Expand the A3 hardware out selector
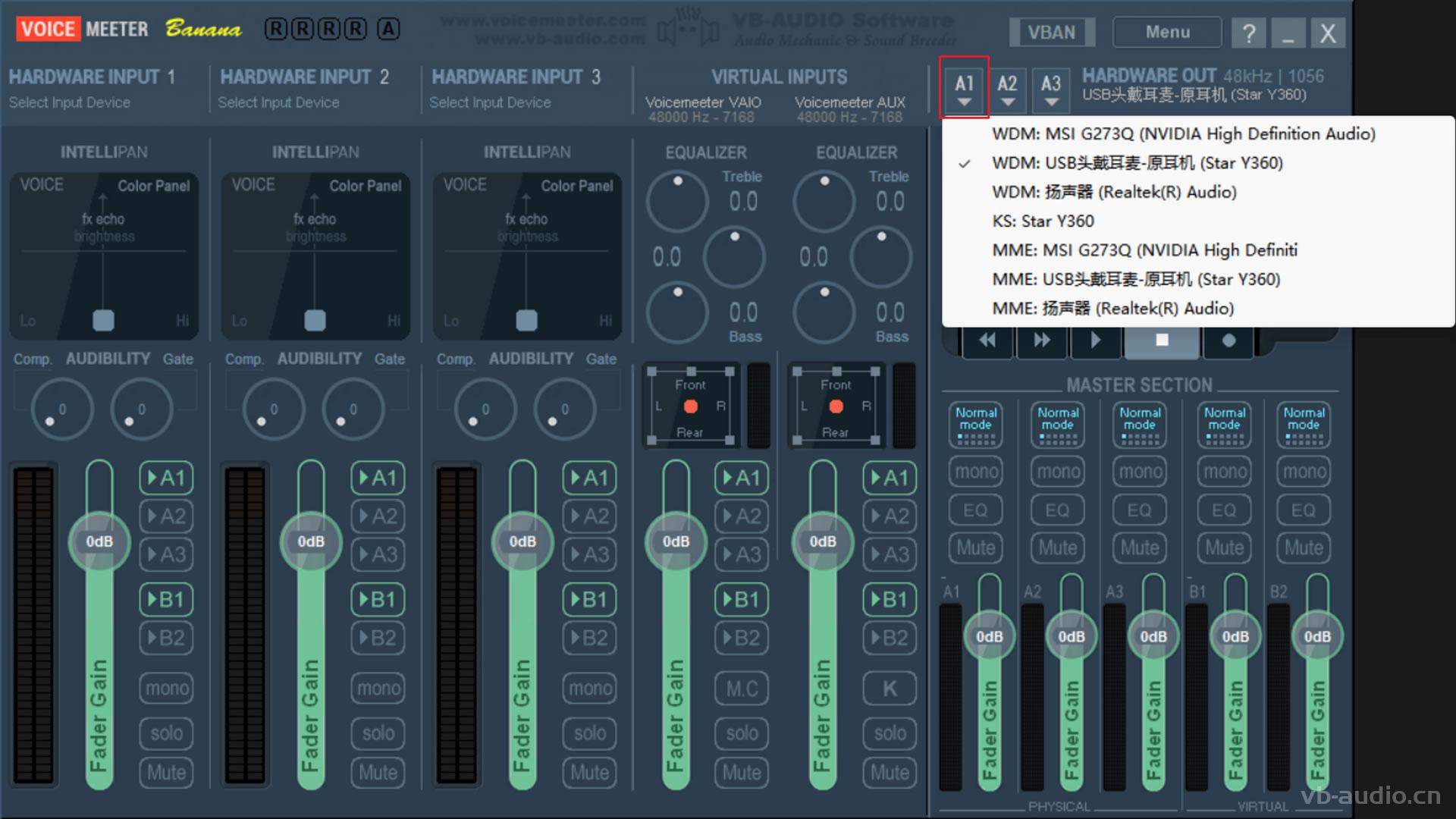 pos(1051,90)
